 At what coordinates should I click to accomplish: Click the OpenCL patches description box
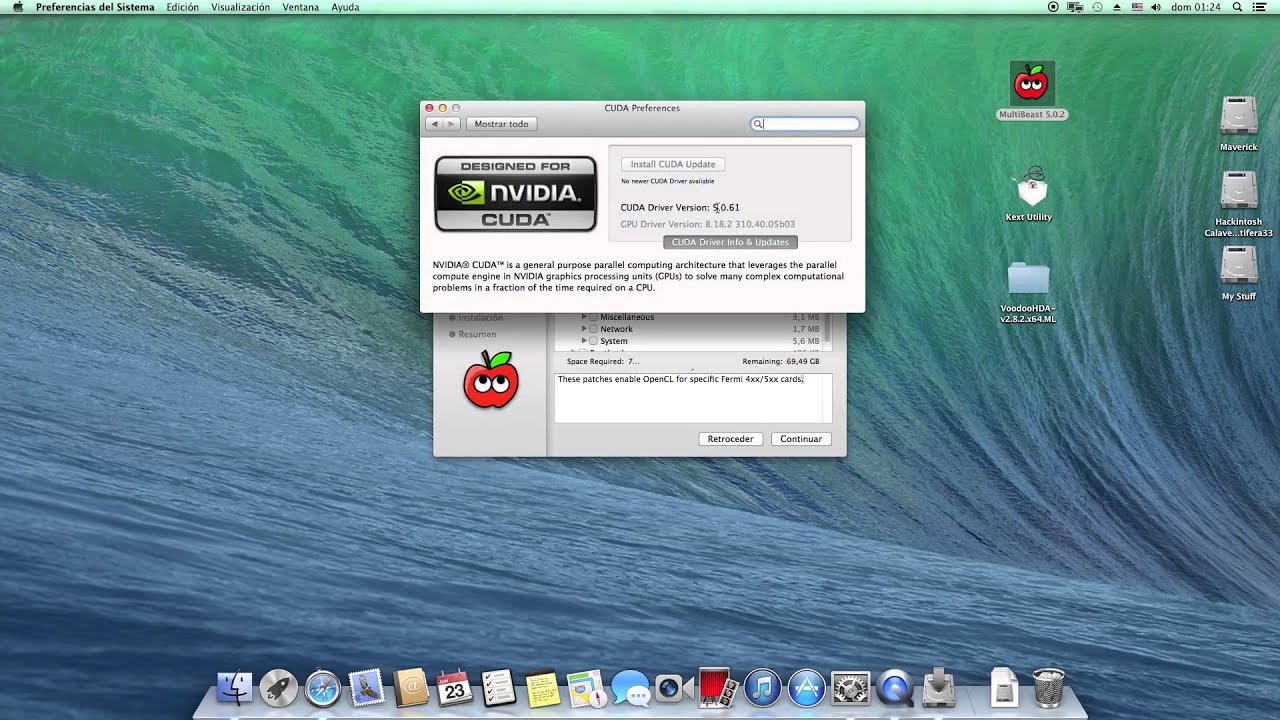(693, 398)
